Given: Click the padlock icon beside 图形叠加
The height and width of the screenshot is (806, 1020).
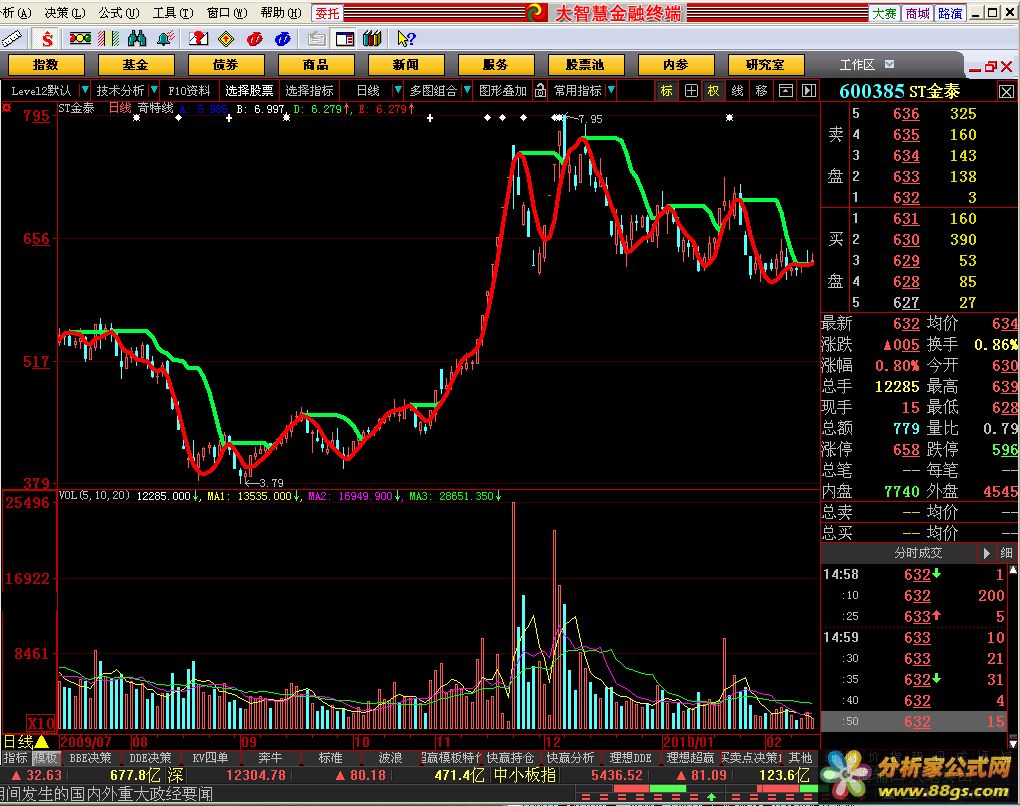Looking at the screenshot, I should pos(540,90).
